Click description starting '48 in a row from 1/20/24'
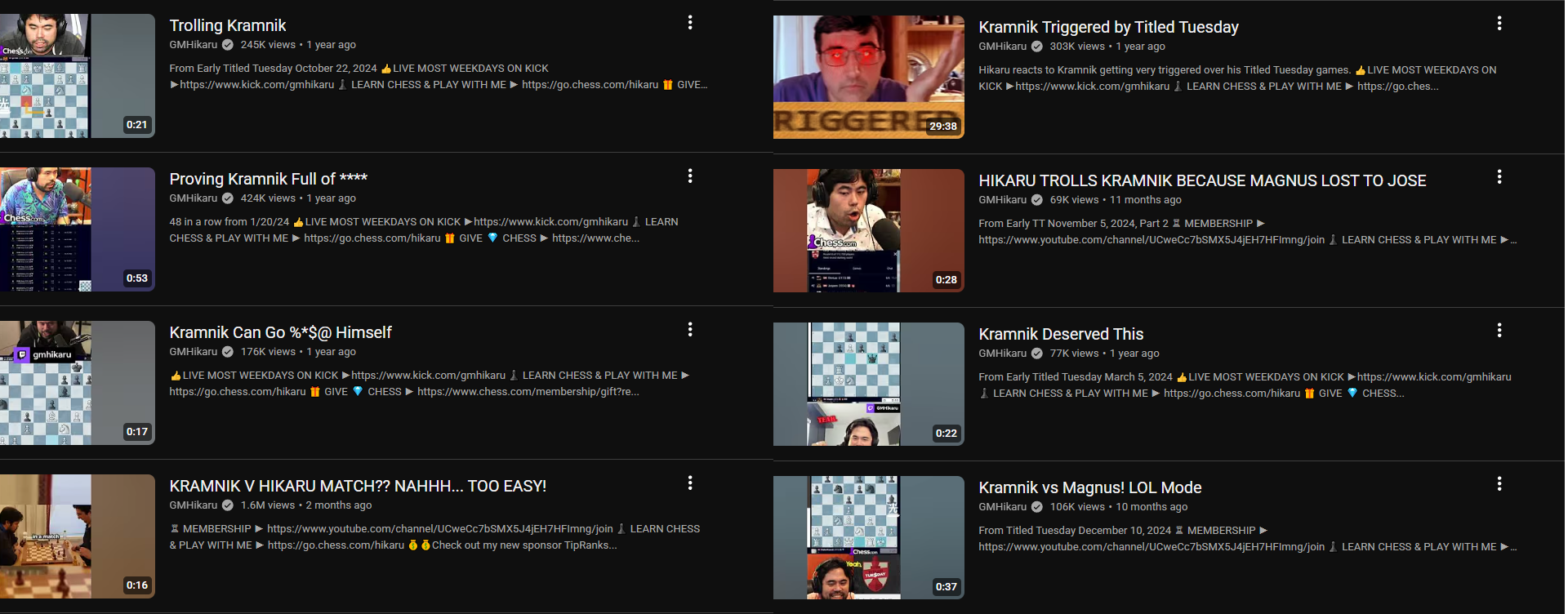Screen dimensions: 1568x614 (x=424, y=230)
